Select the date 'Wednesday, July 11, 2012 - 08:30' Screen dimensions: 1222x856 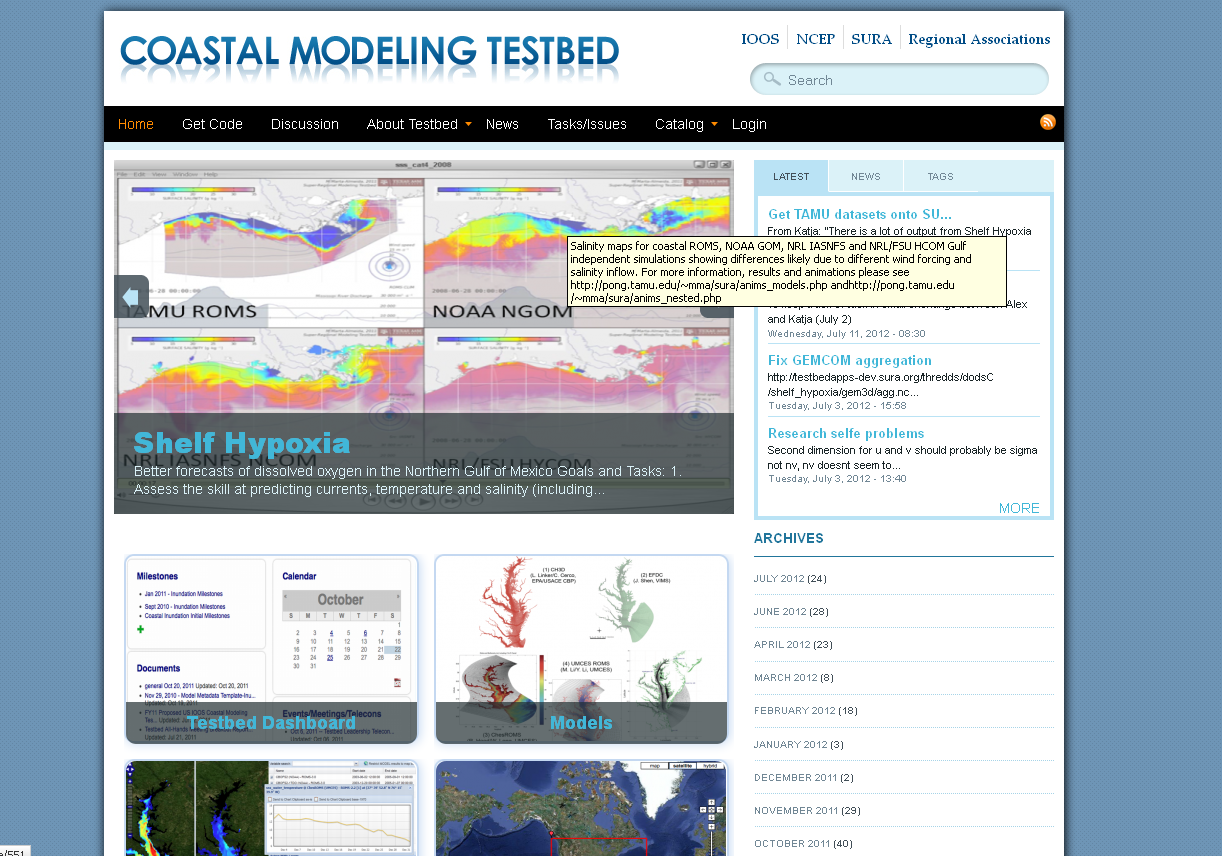tap(847, 333)
